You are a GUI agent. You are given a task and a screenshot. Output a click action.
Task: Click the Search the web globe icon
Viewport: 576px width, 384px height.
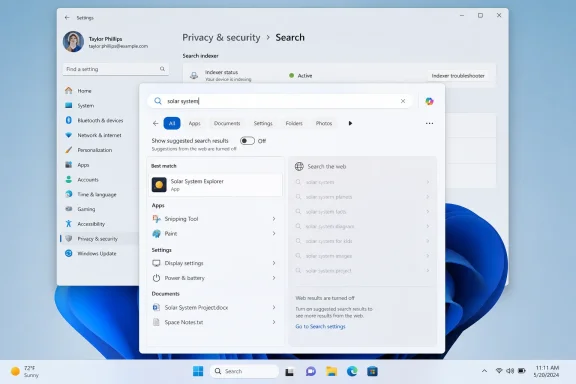pyautogui.click(x=299, y=166)
